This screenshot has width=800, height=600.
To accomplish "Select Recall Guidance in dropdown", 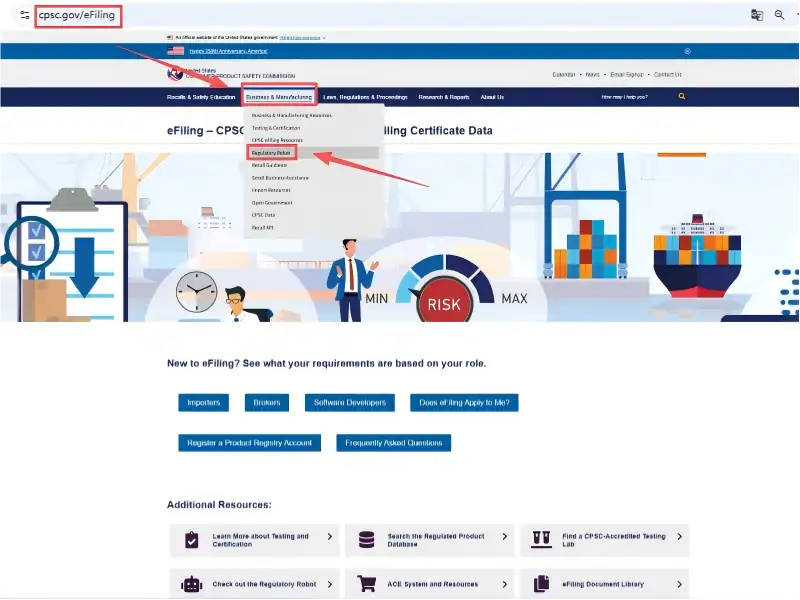I will click(269, 165).
